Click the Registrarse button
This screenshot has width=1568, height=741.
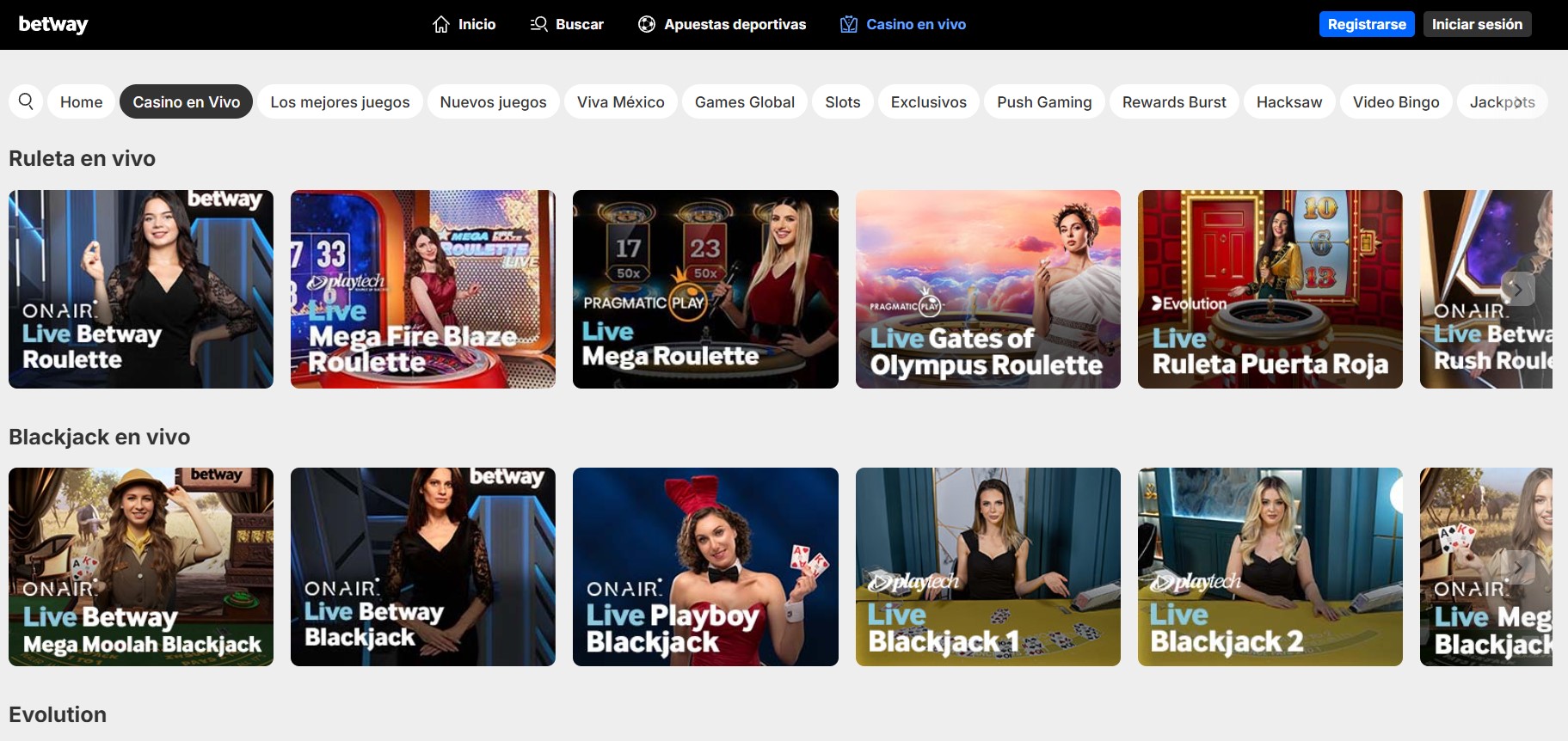[x=1367, y=24]
